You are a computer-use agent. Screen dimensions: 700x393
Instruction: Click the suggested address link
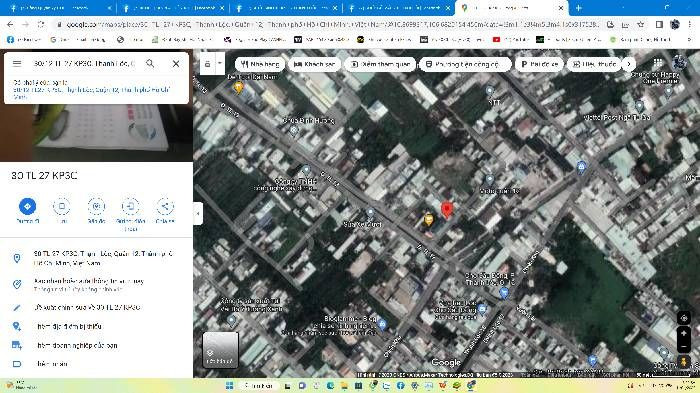[92, 93]
